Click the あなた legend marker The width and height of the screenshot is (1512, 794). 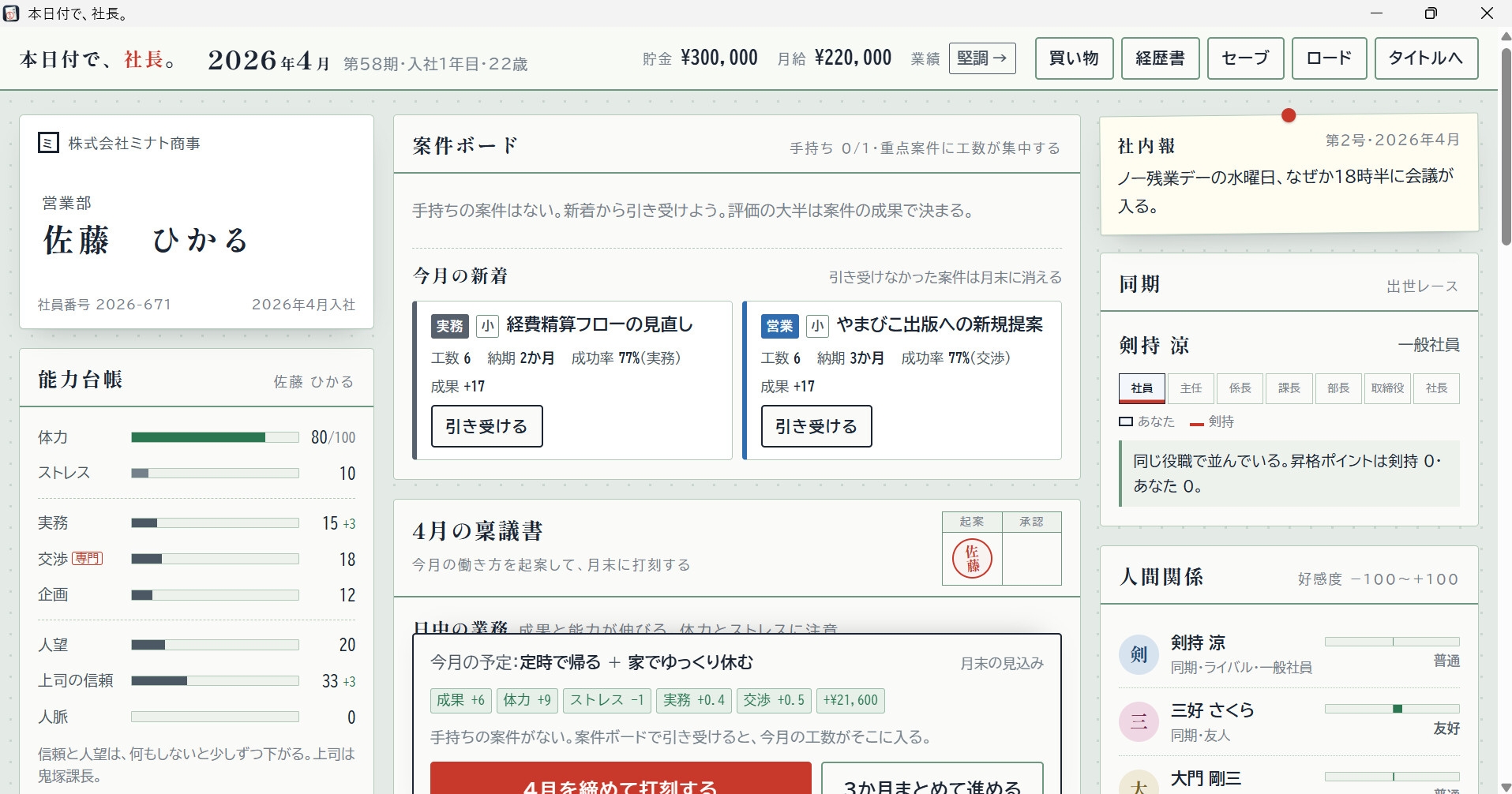click(1126, 421)
